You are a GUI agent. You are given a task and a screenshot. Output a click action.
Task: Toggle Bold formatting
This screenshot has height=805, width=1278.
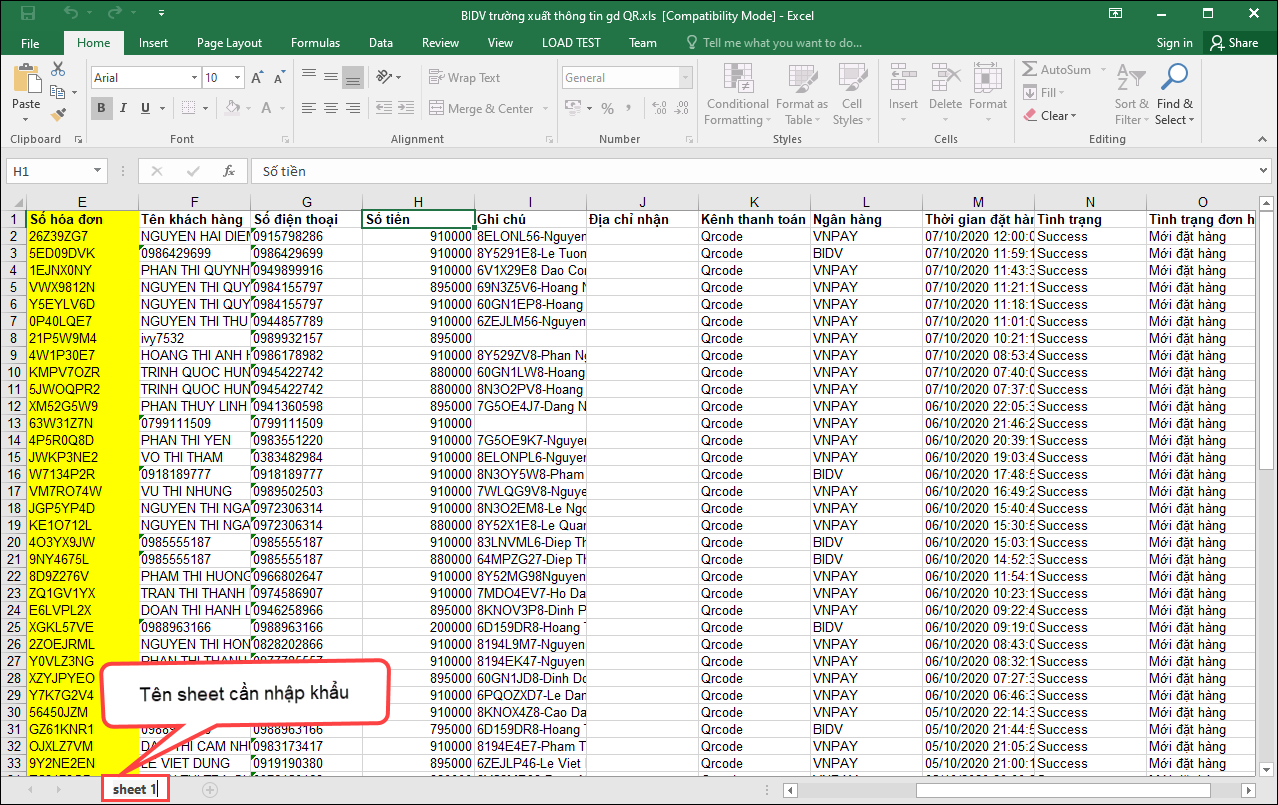point(101,108)
